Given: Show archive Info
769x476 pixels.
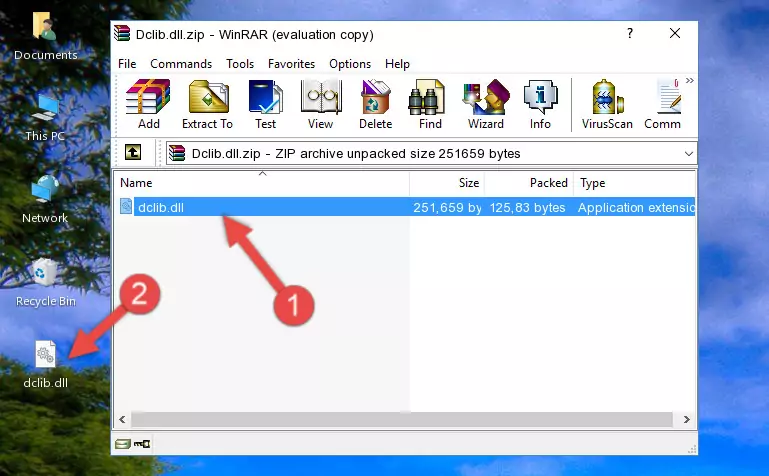Looking at the screenshot, I should [x=540, y=104].
